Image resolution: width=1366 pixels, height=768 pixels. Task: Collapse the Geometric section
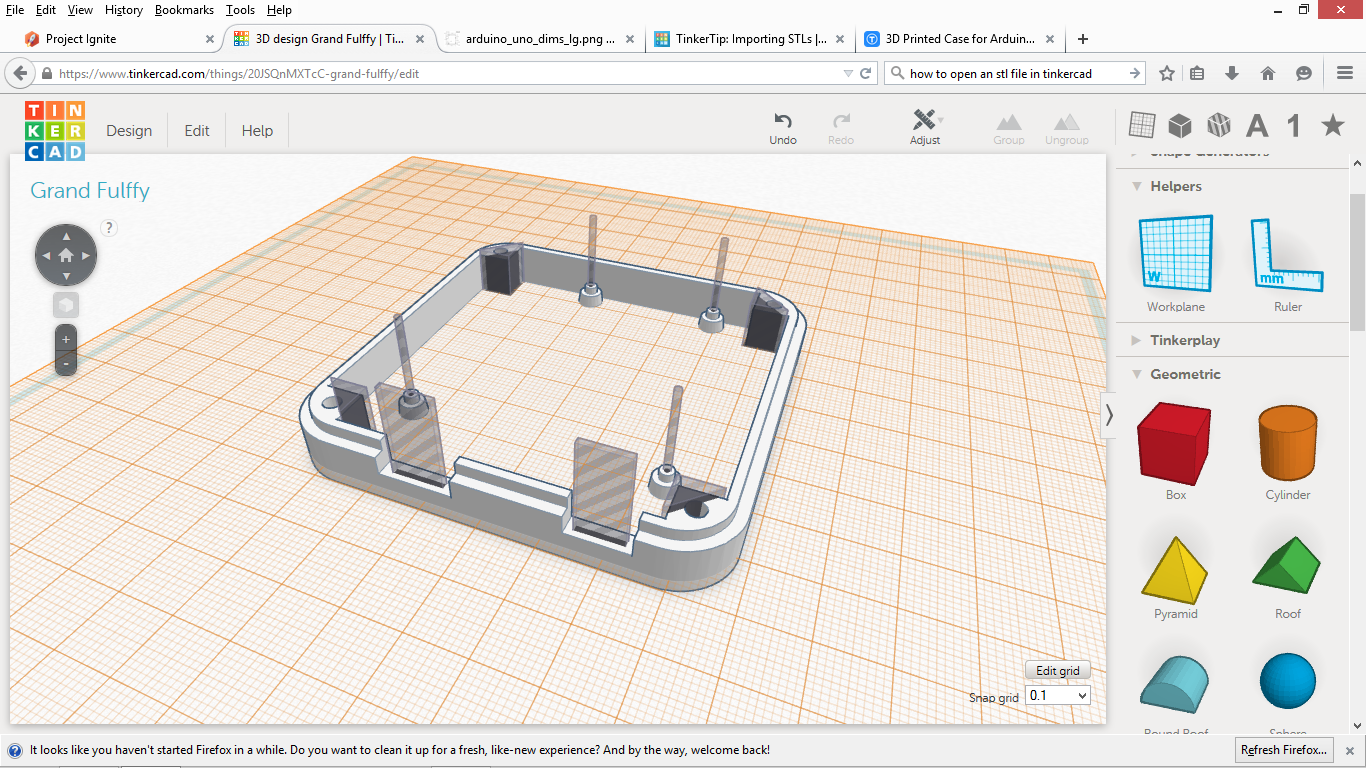(1137, 374)
